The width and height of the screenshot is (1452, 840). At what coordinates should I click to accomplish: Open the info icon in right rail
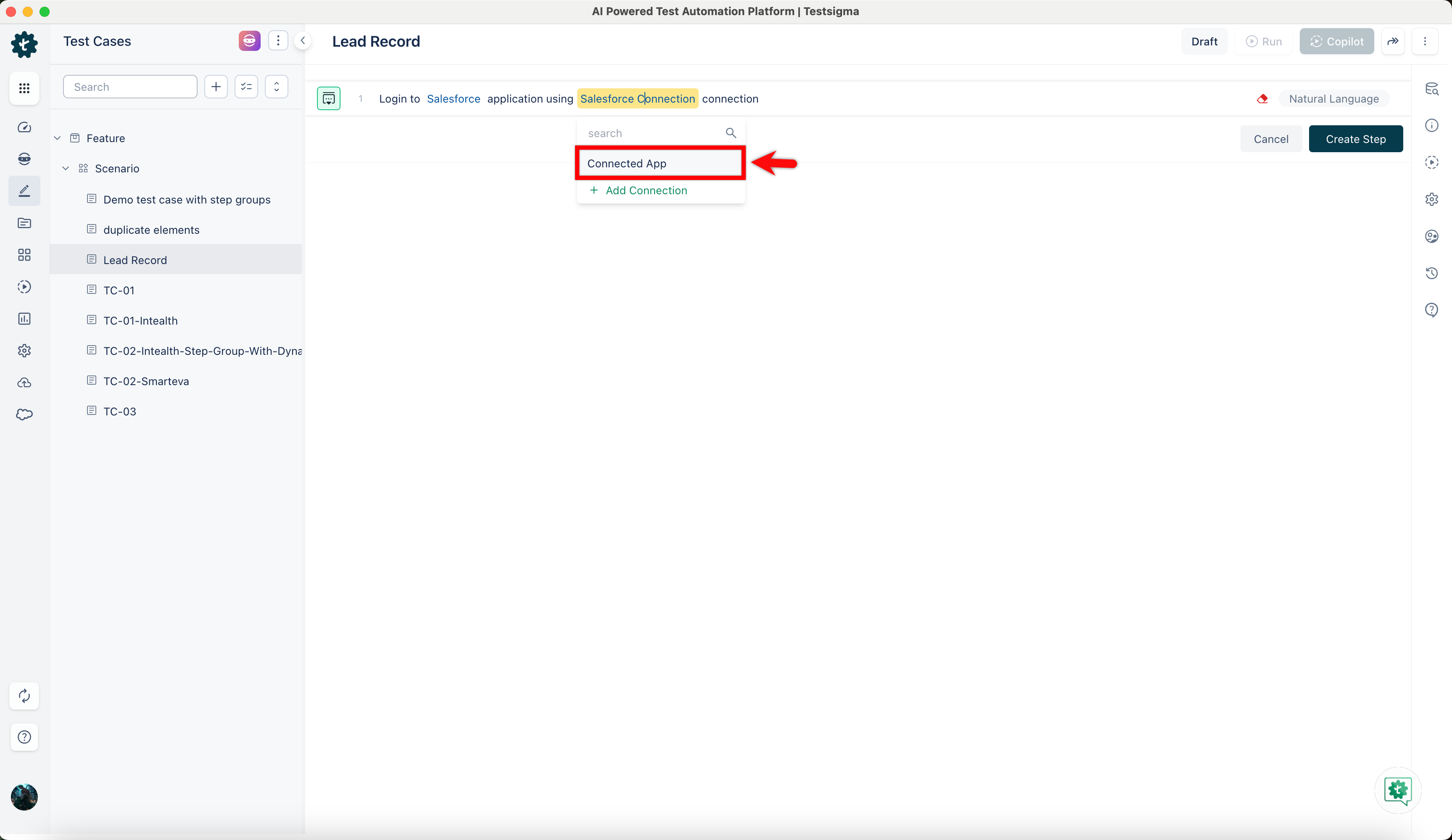(x=1432, y=126)
